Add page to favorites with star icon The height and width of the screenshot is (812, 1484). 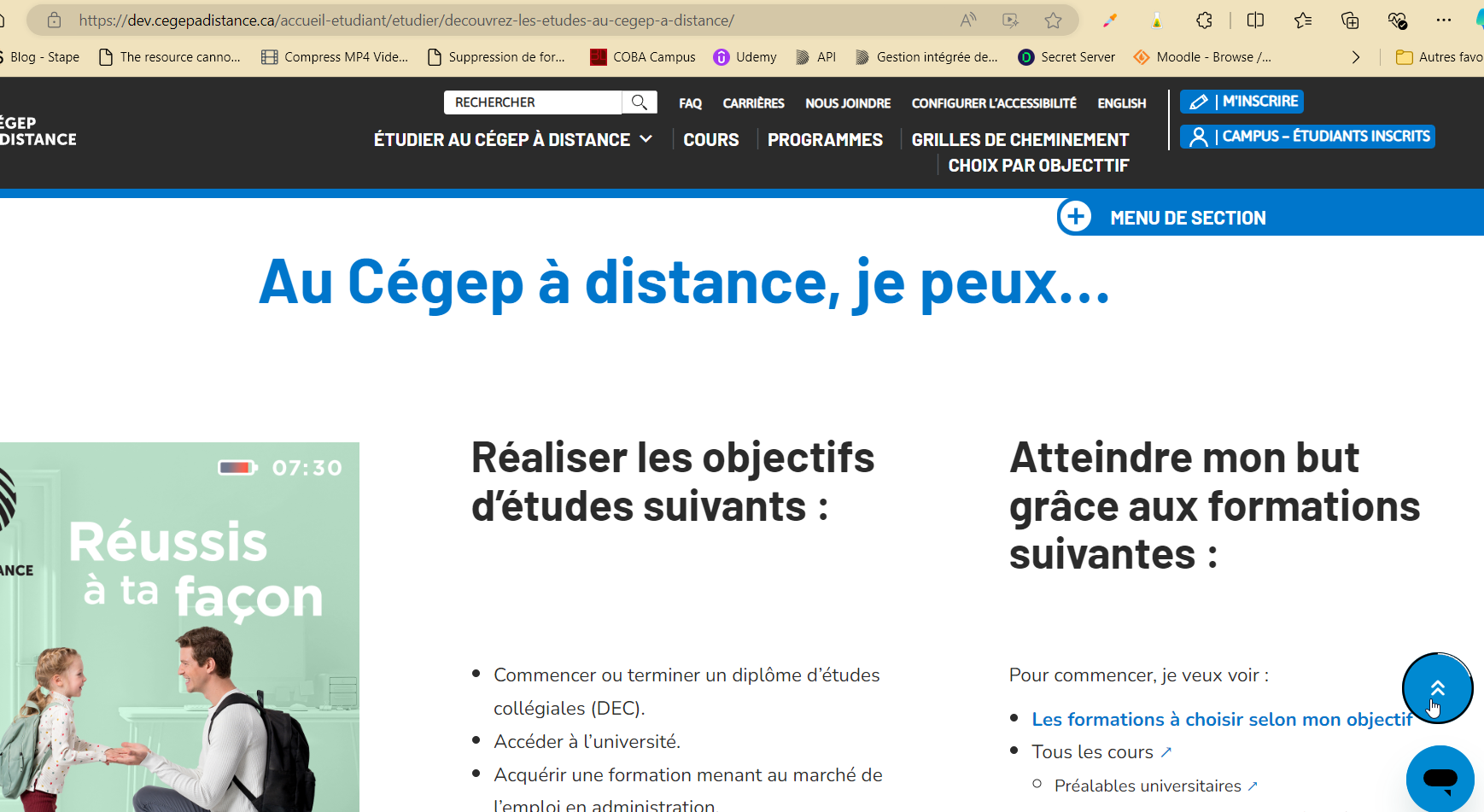(1053, 20)
